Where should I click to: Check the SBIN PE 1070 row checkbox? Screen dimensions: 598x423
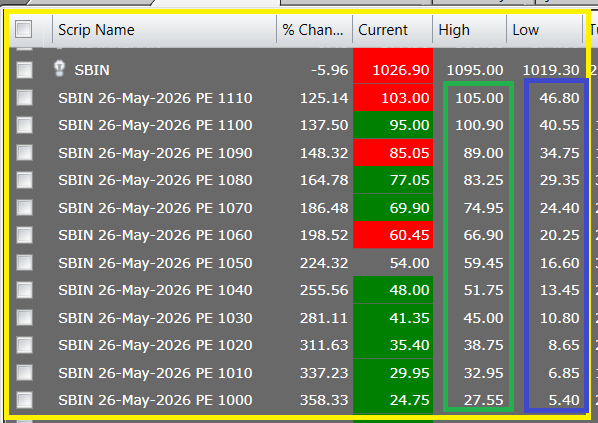point(24,208)
